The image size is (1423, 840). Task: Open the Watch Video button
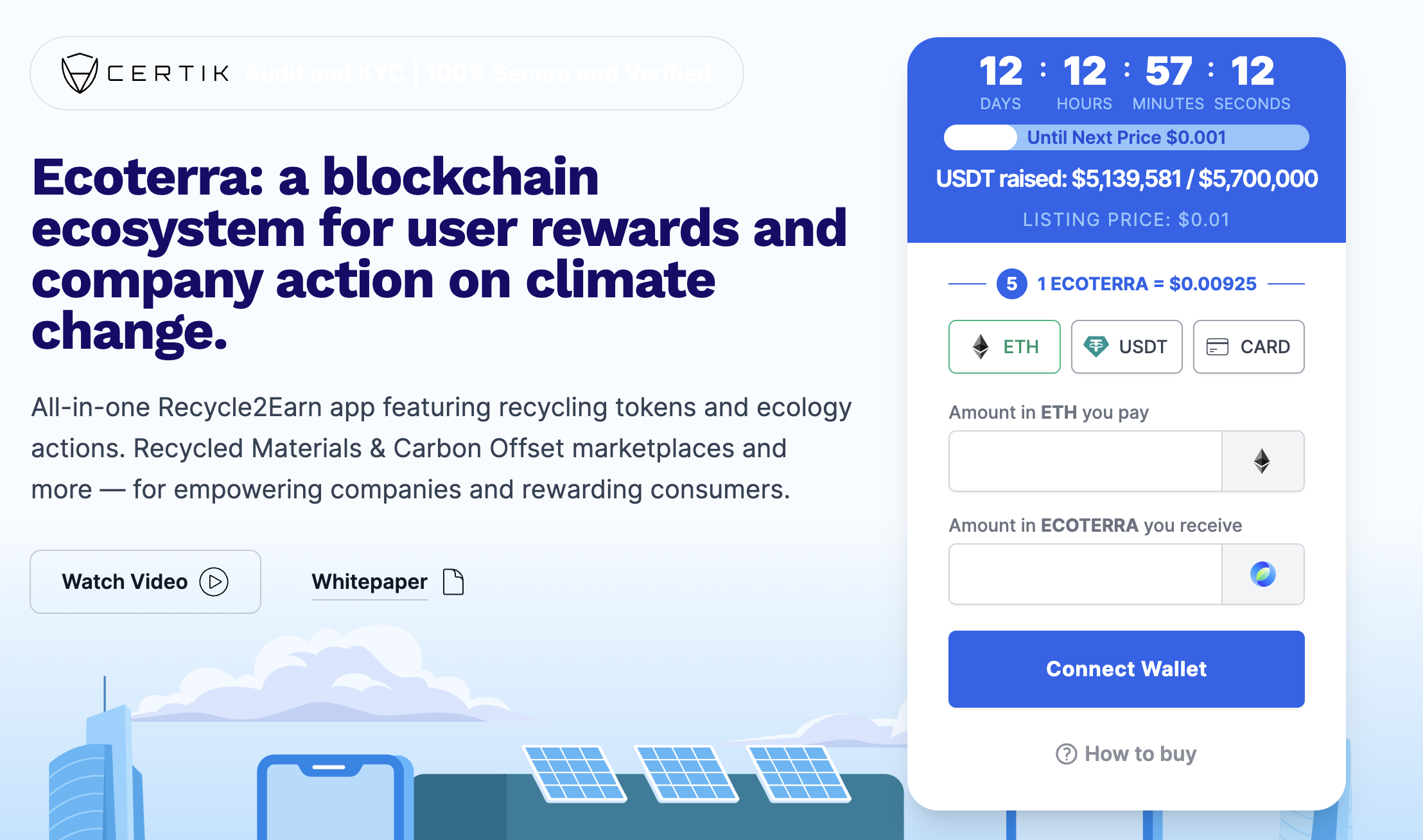tap(145, 582)
